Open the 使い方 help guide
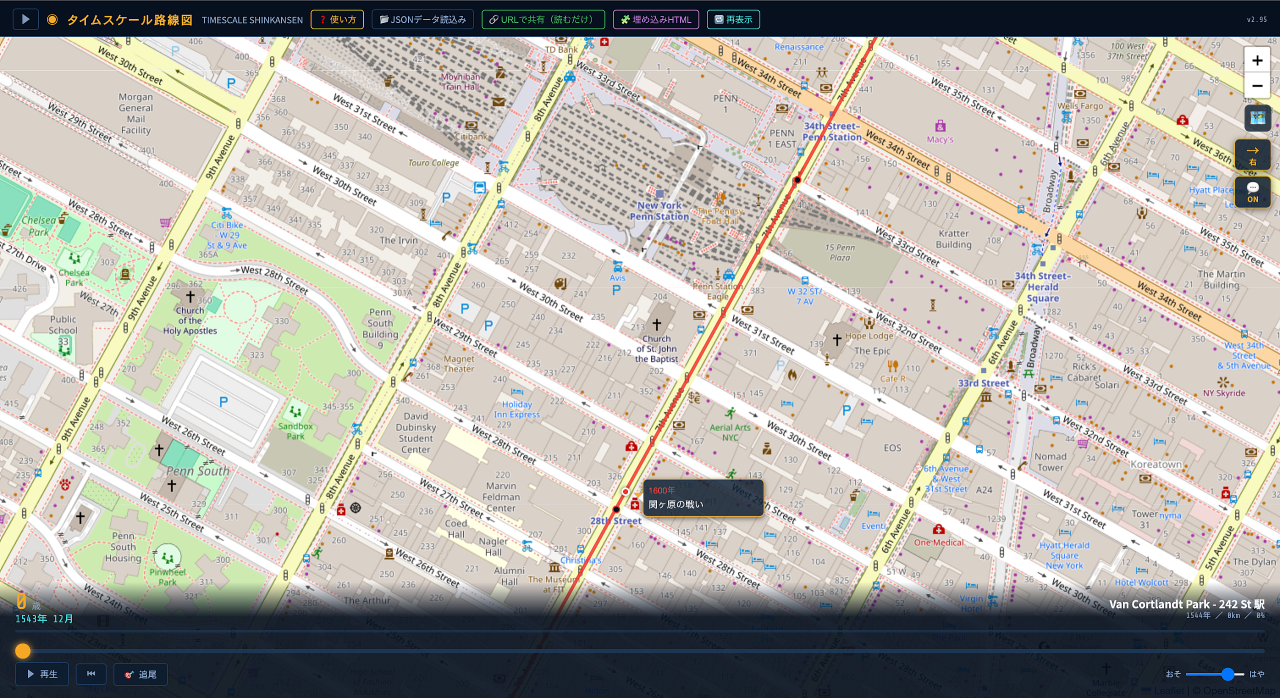 click(x=337, y=19)
